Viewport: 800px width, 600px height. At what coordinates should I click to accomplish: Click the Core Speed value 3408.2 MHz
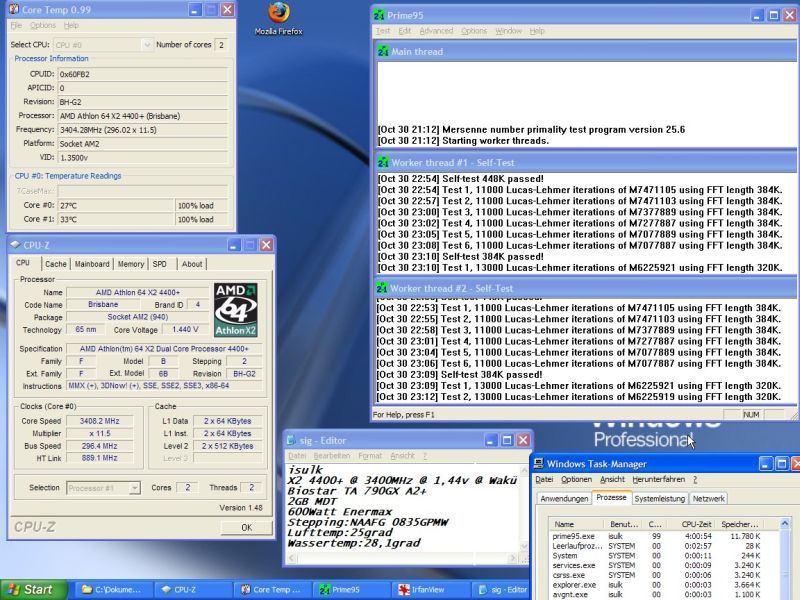pyautogui.click(x=100, y=421)
